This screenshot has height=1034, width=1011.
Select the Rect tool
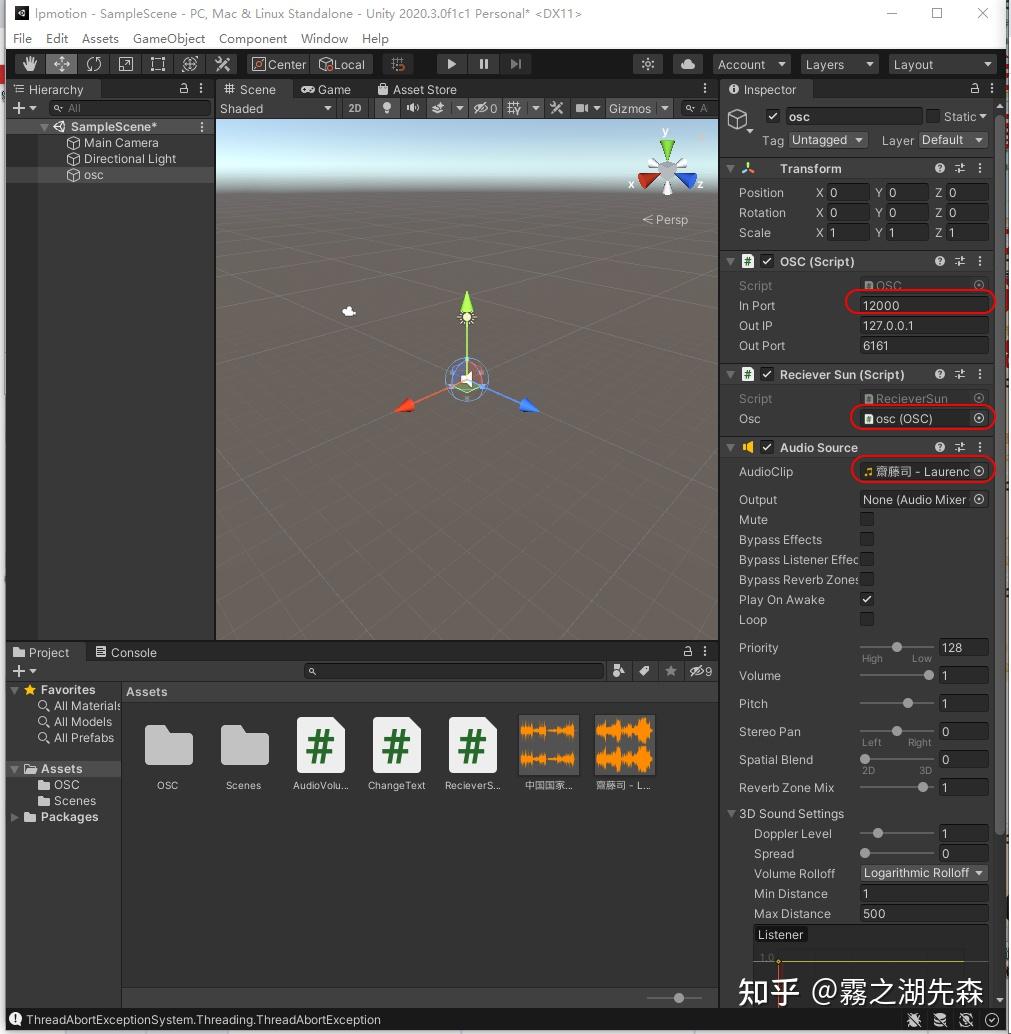(x=156, y=63)
